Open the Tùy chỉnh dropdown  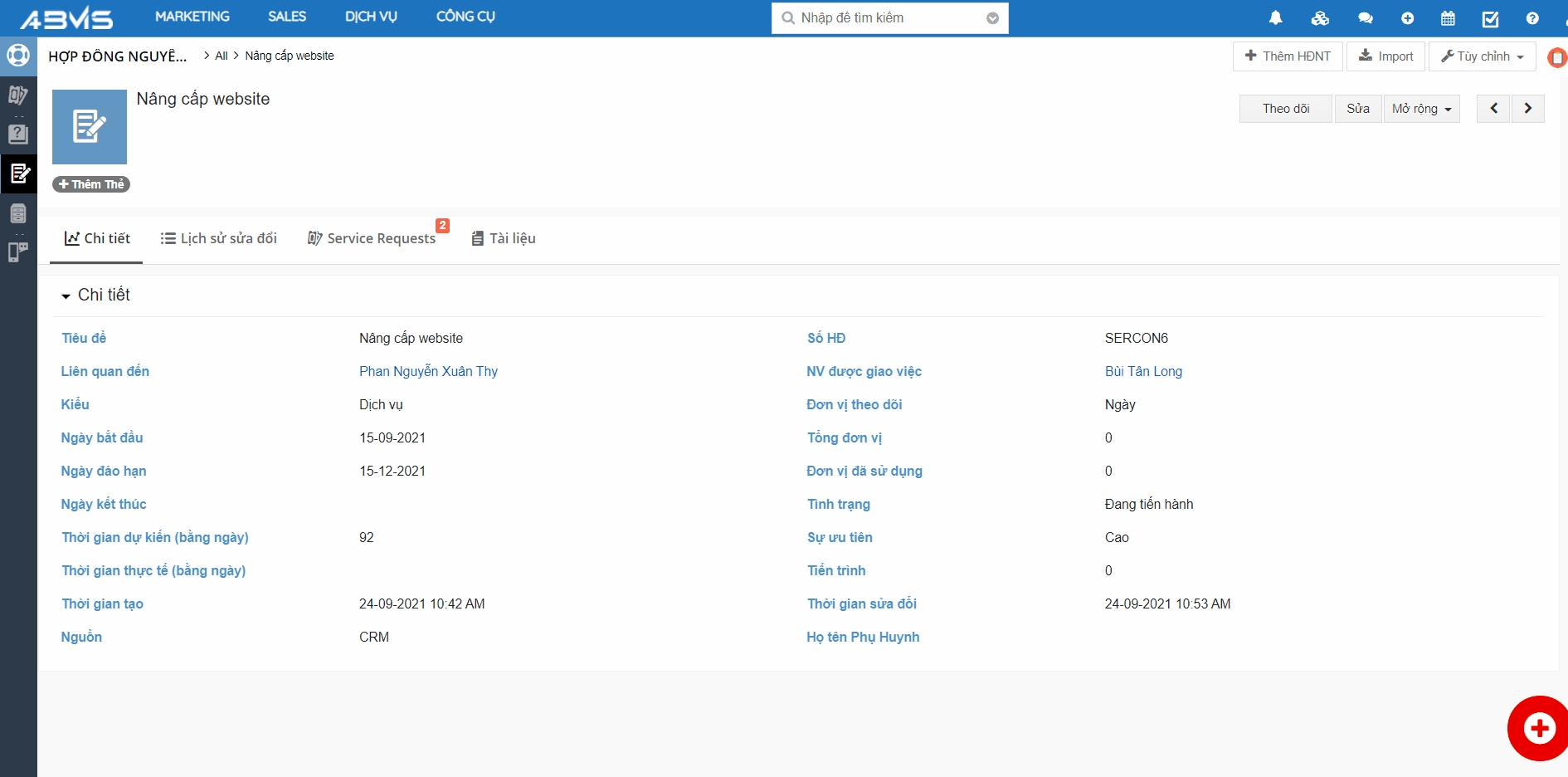click(x=1482, y=56)
